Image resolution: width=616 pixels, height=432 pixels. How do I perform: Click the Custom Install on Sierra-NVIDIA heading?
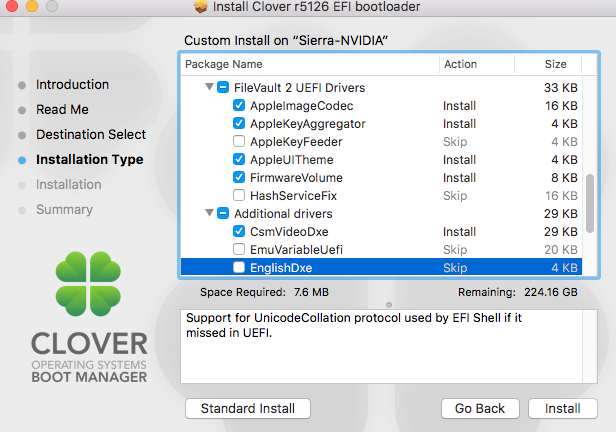pos(286,40)
